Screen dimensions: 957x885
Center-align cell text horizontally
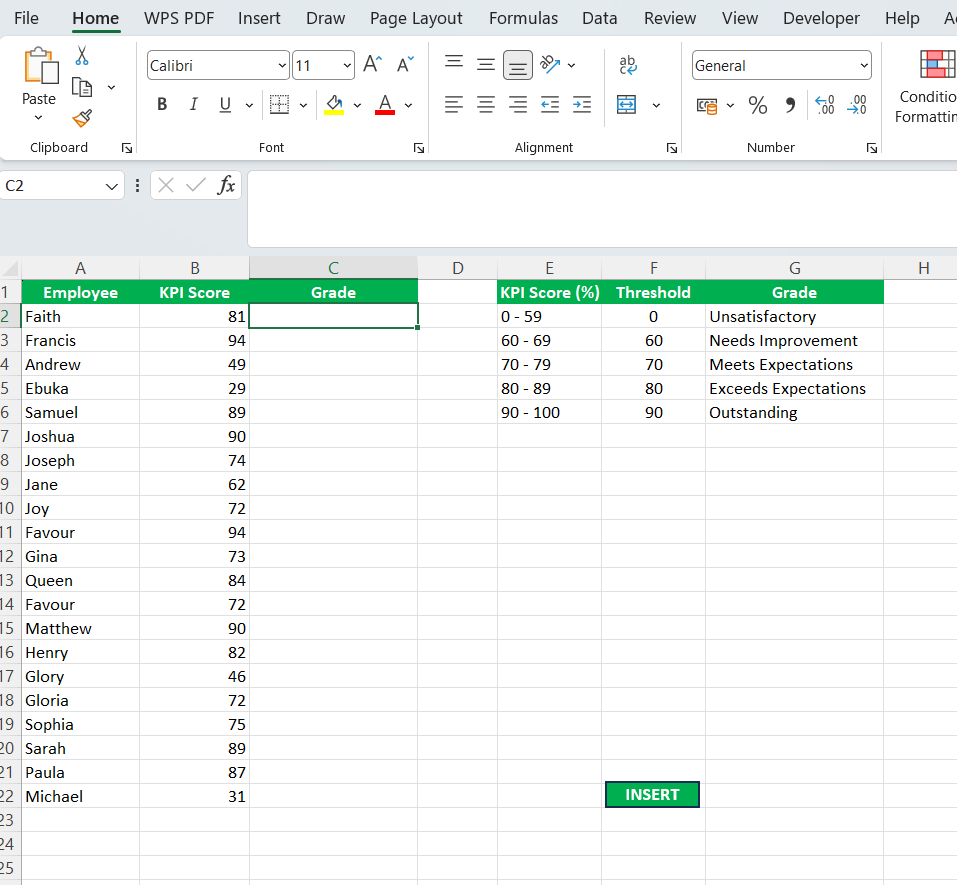[486, 105]
